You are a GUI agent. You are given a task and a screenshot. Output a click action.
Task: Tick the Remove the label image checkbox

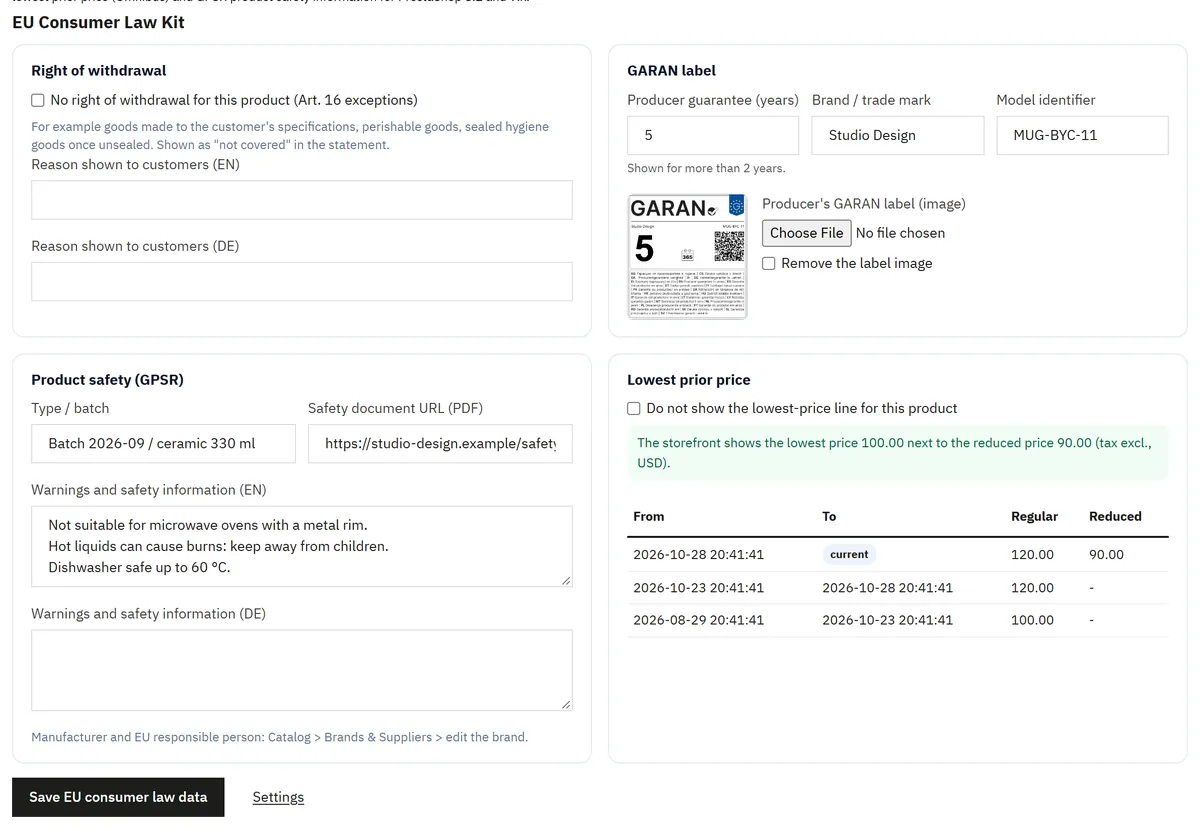click(769, 263)
